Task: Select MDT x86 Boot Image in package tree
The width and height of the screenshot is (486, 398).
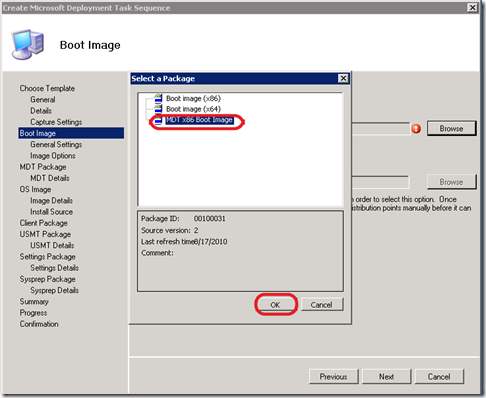Action: coord(199,120)
